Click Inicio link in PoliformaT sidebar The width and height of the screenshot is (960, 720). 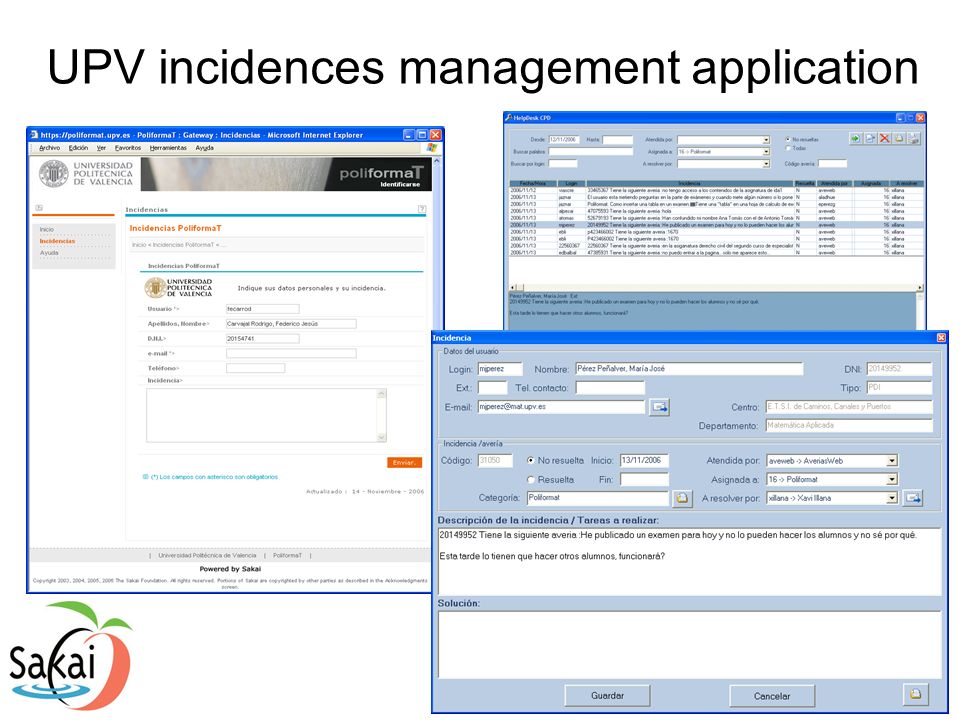click(47, 230)
